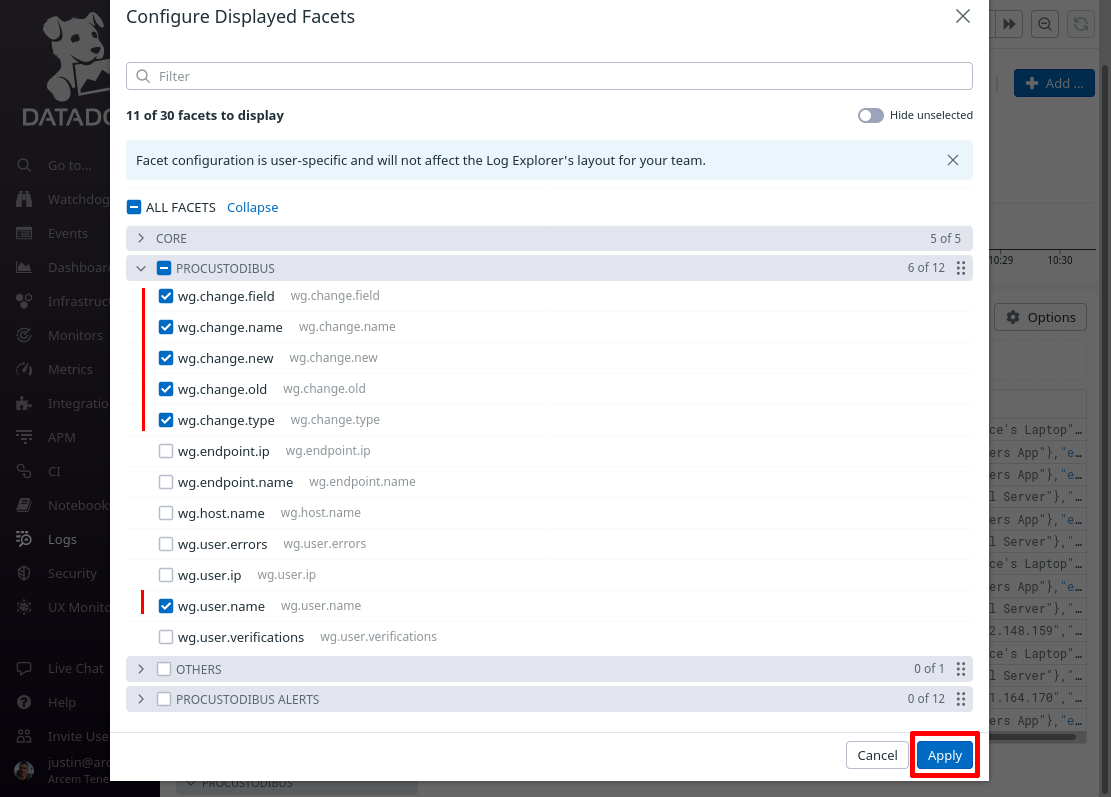Check the wg.endpoint.name facet

click(166, 482)
